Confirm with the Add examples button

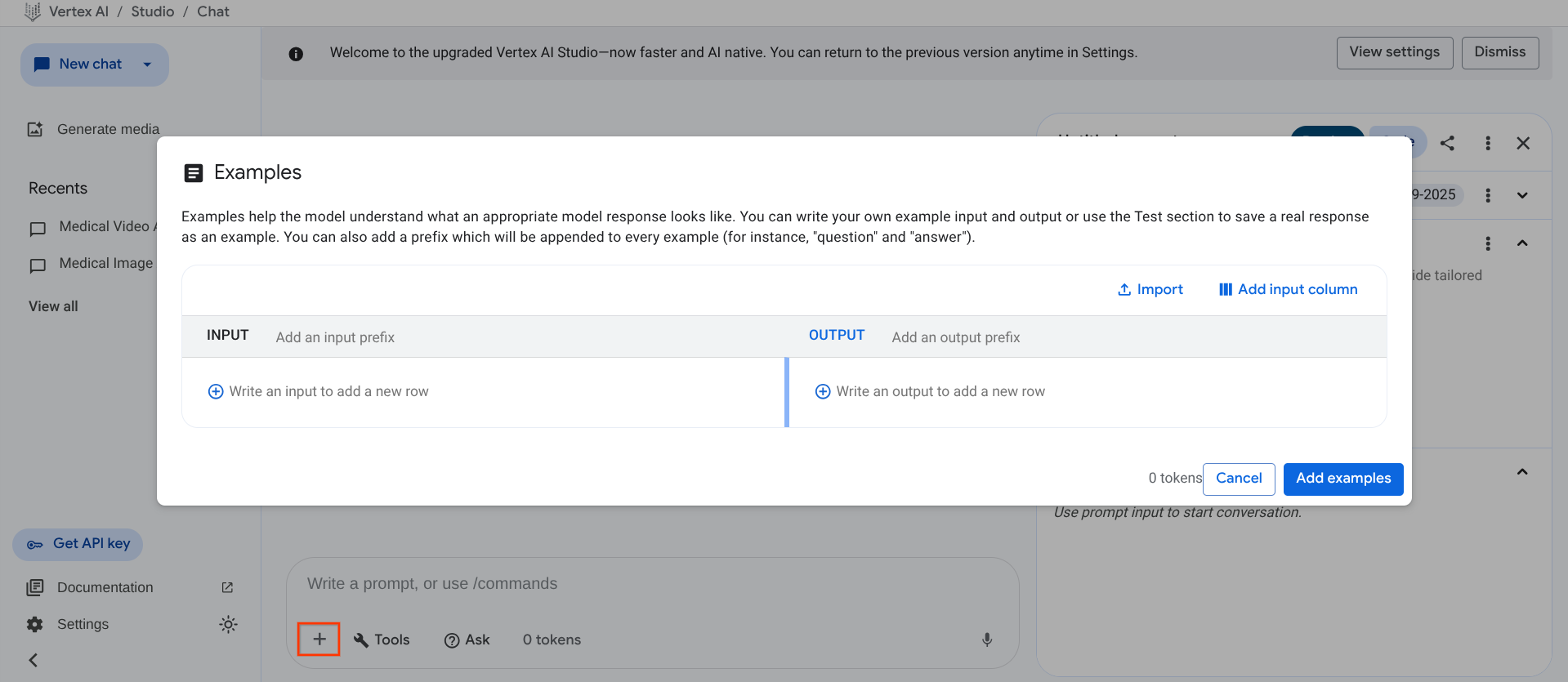[x=1342, y=479]
